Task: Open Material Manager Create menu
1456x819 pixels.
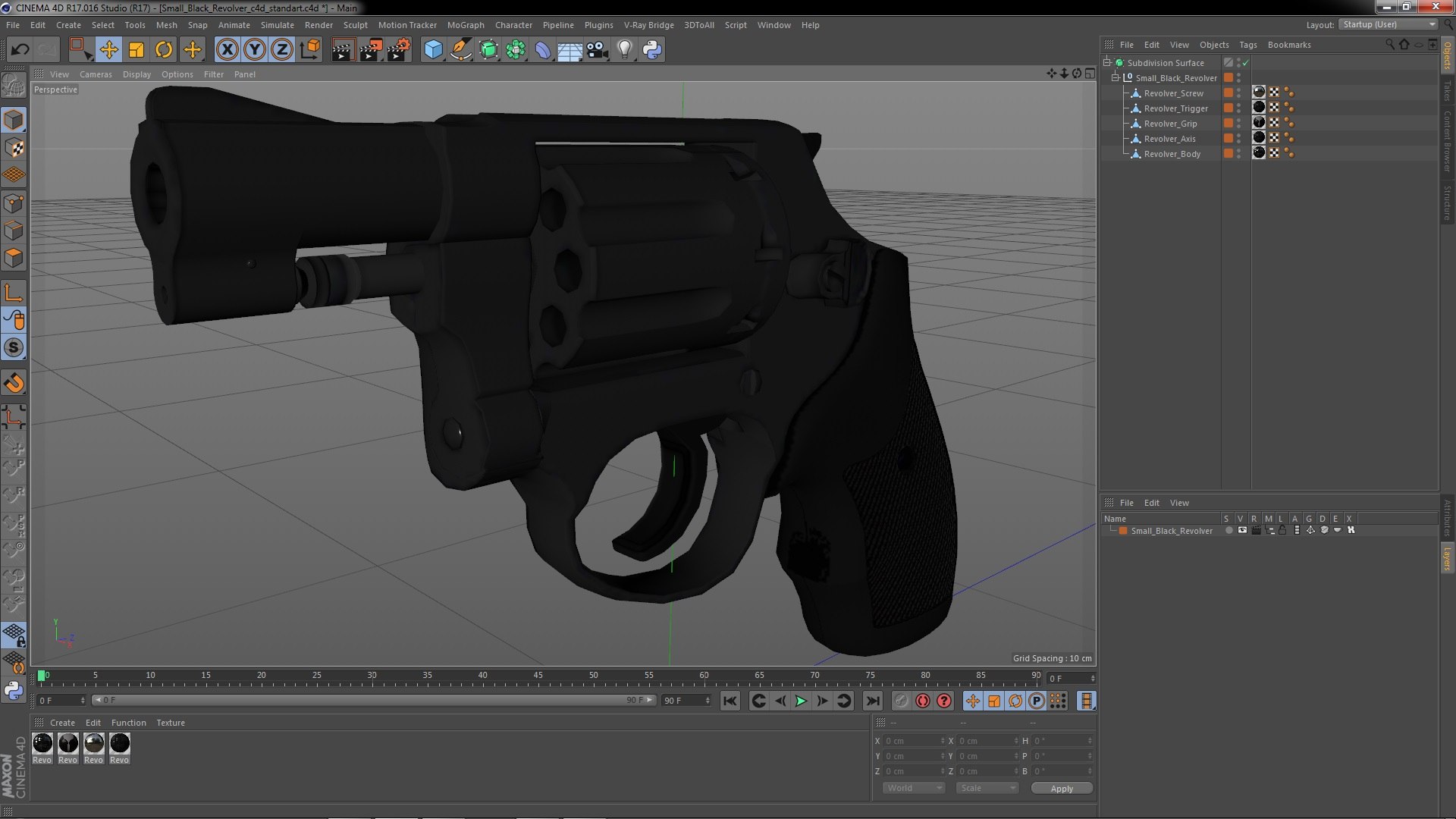Action: 62,723
